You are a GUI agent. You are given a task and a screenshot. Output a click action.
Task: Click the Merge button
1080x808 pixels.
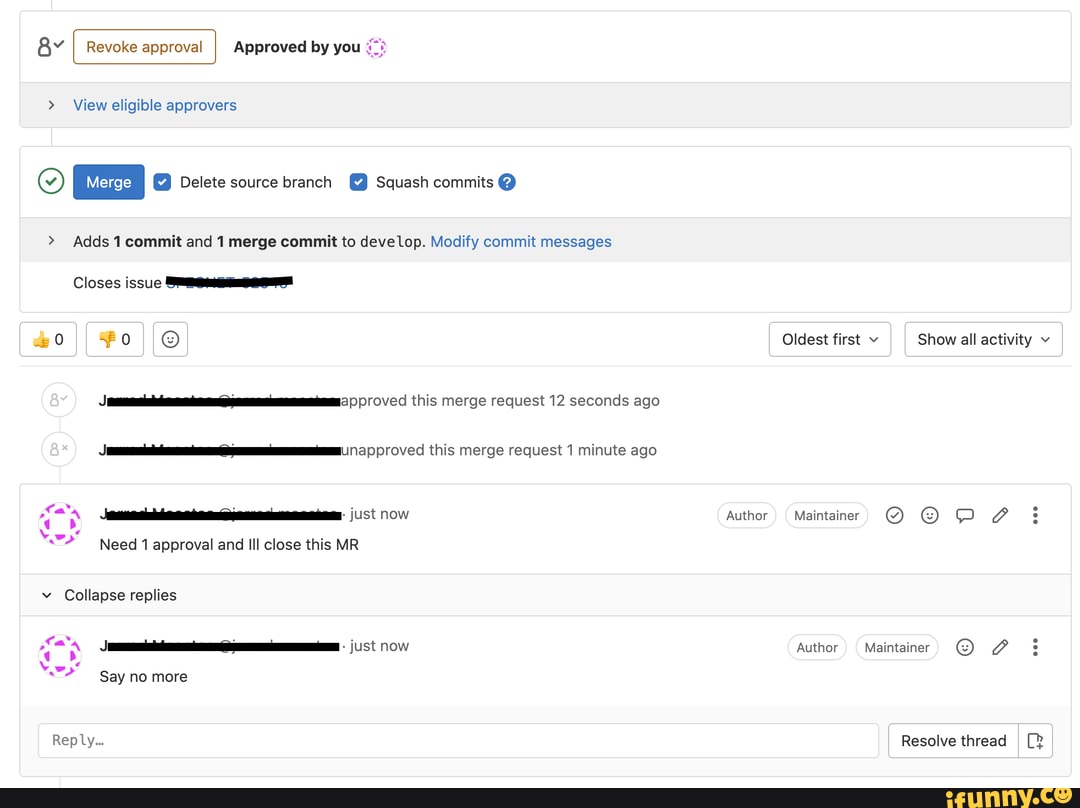[x=109, y=182]
